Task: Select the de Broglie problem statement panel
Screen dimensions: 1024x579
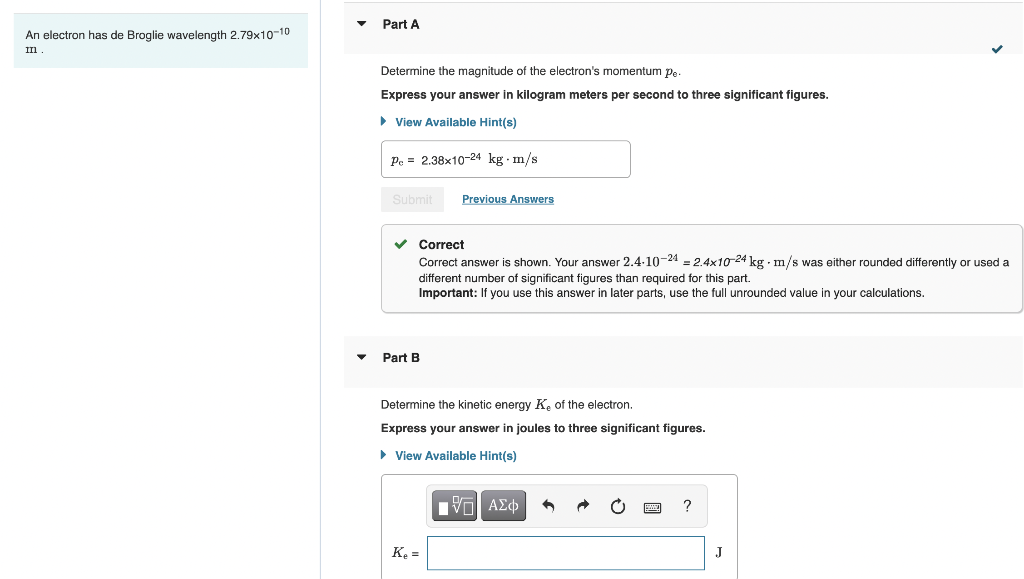Action: point(160,40)
